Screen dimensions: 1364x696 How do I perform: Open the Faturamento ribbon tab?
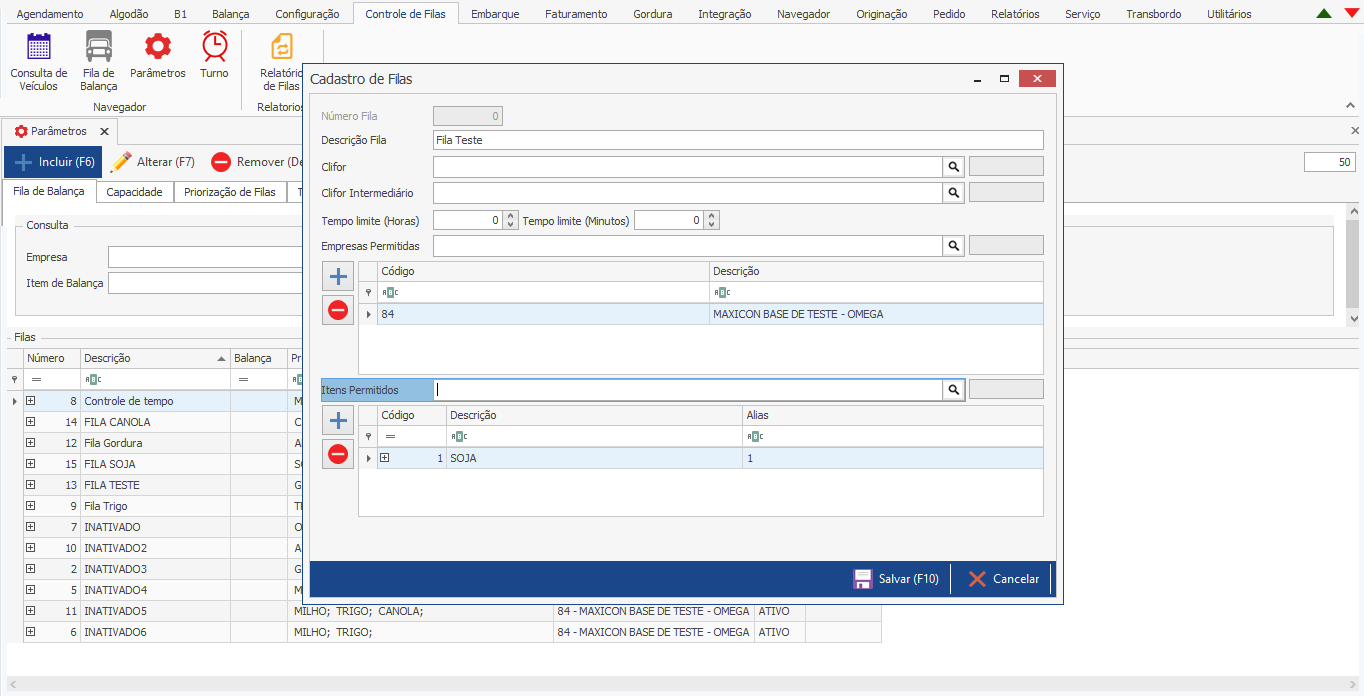[576, 14]
